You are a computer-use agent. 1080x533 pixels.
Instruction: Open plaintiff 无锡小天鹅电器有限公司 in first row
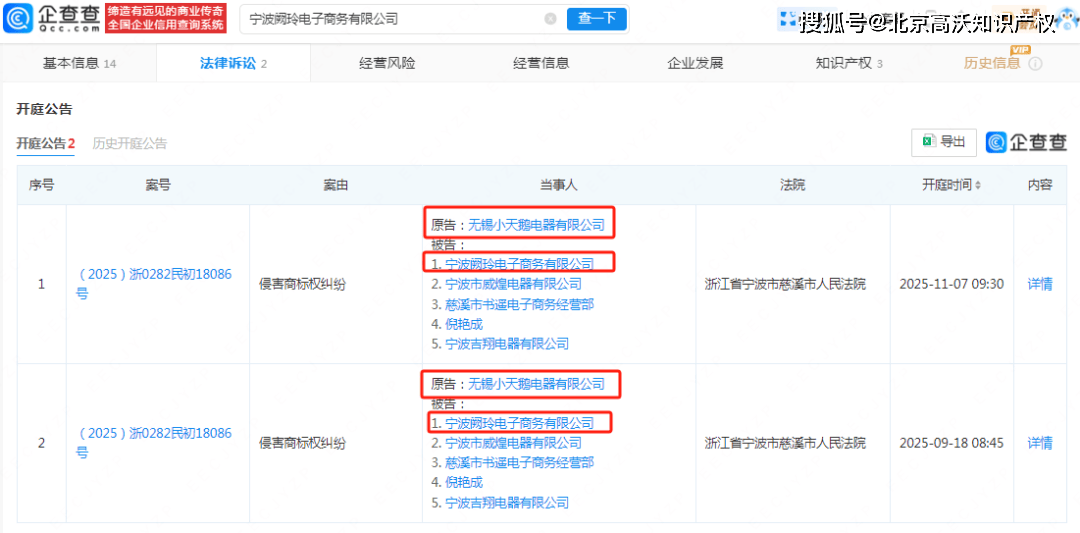click(536, 225)
